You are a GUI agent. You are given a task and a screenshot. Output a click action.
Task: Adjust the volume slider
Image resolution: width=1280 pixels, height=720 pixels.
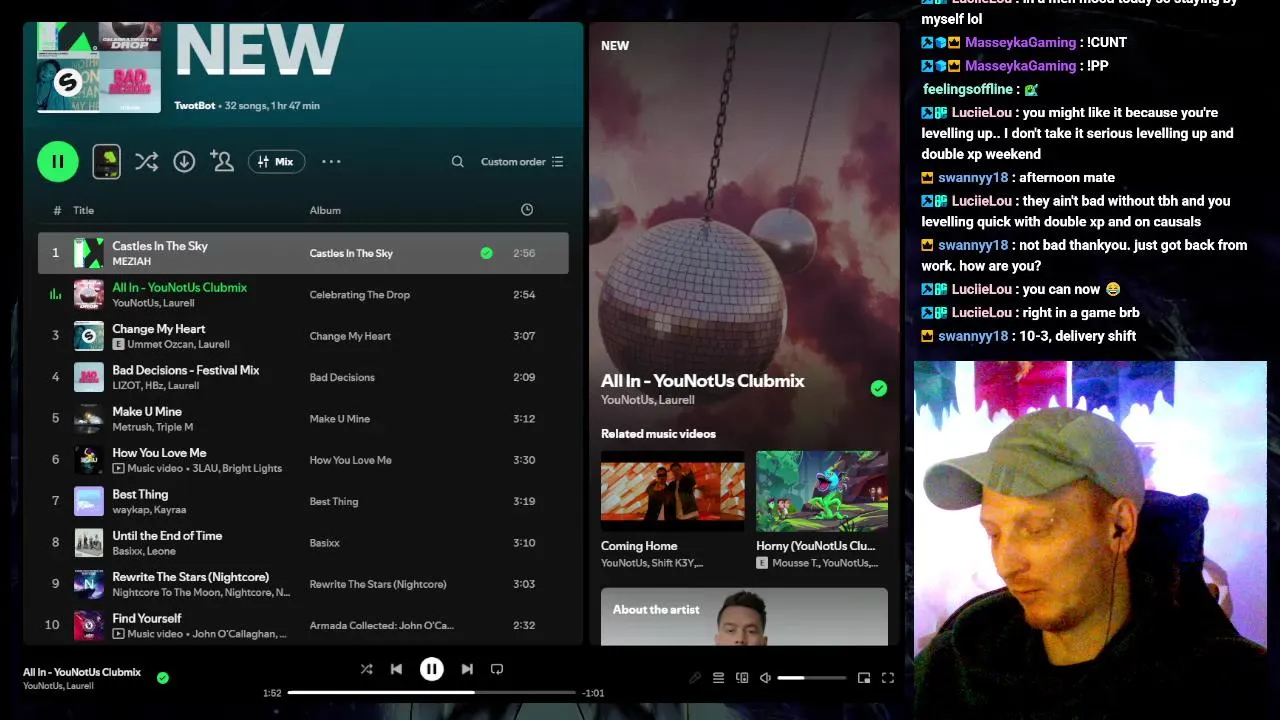(811, 678)
